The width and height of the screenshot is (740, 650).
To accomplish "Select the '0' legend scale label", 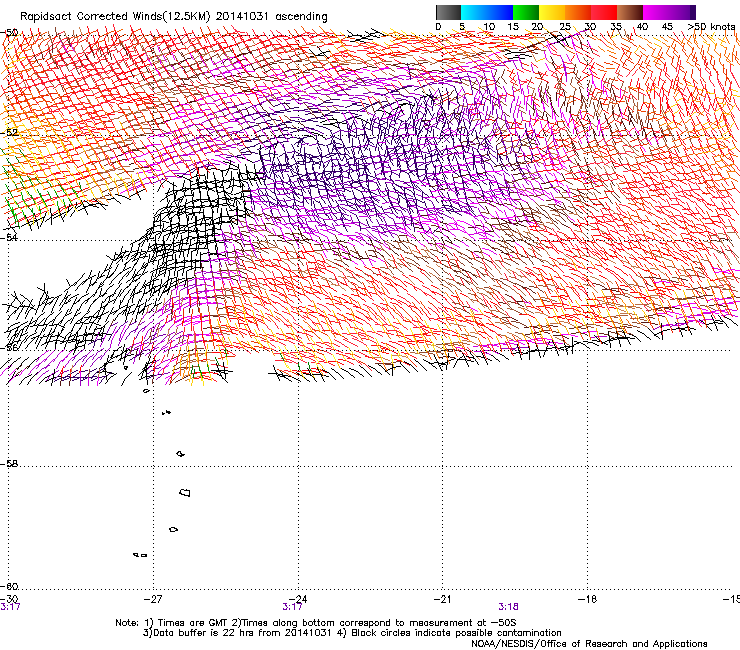I will [x=438, y=27].
